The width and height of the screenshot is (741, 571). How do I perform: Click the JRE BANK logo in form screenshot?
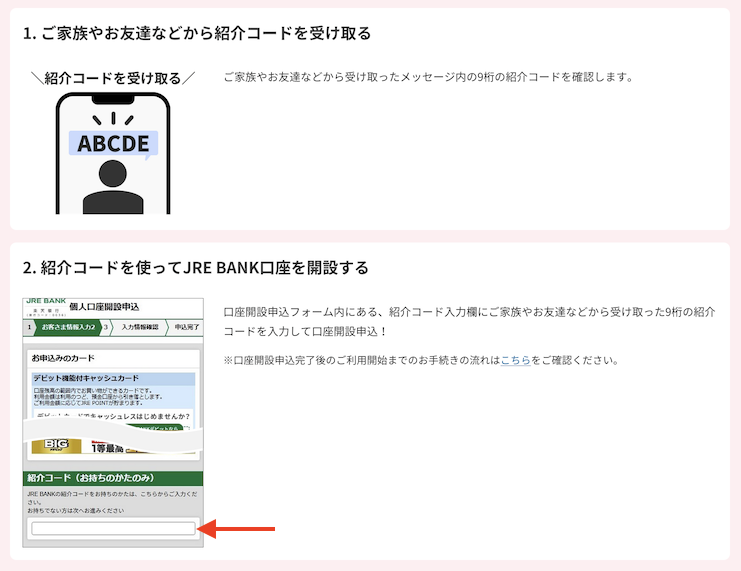pos(45,303)
